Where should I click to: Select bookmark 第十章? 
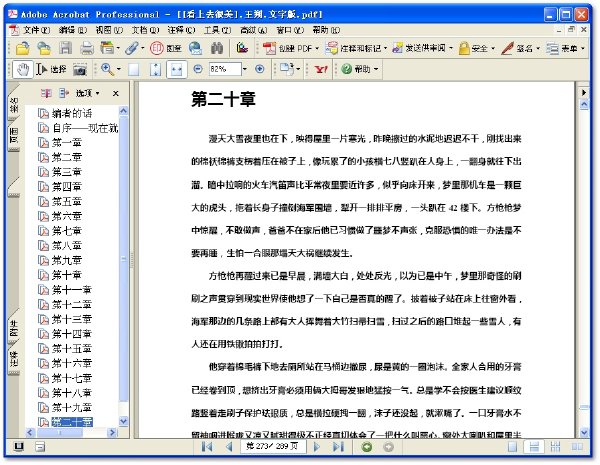pos(67,275)
